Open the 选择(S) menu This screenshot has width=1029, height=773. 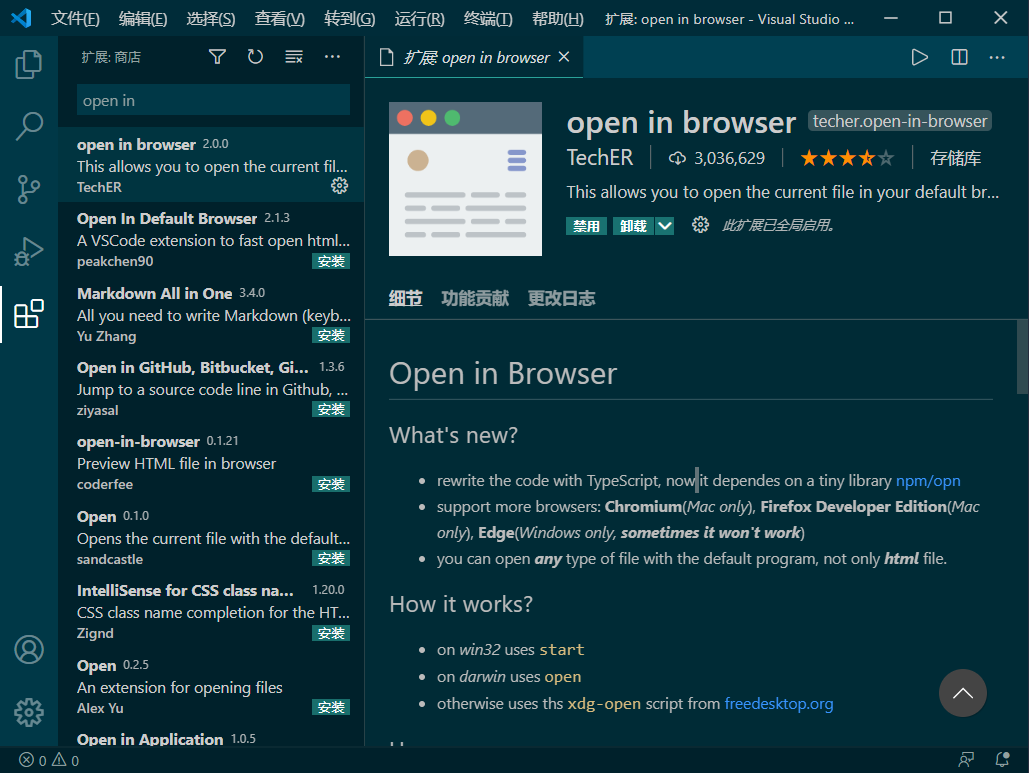click(211, 18)
